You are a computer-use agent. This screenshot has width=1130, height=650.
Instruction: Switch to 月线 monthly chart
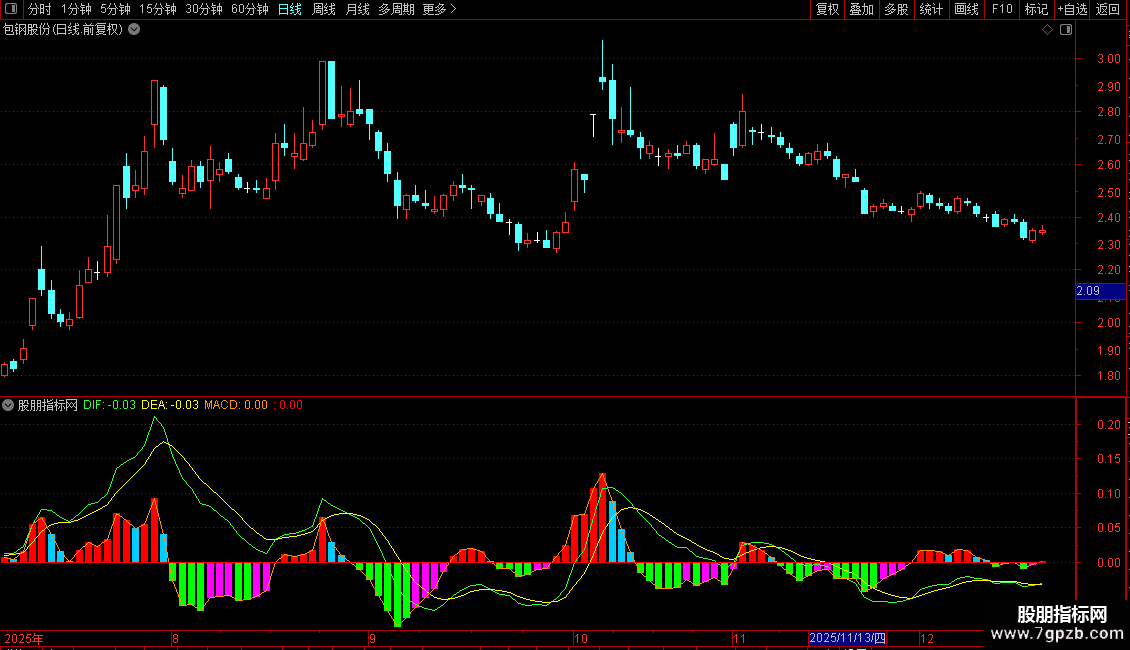[357, 9]
